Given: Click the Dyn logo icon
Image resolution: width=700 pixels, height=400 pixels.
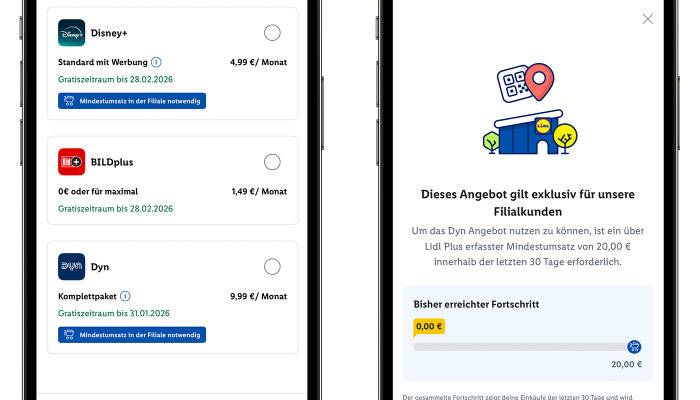Looking at the screenshot, I should tap(72, 267).
